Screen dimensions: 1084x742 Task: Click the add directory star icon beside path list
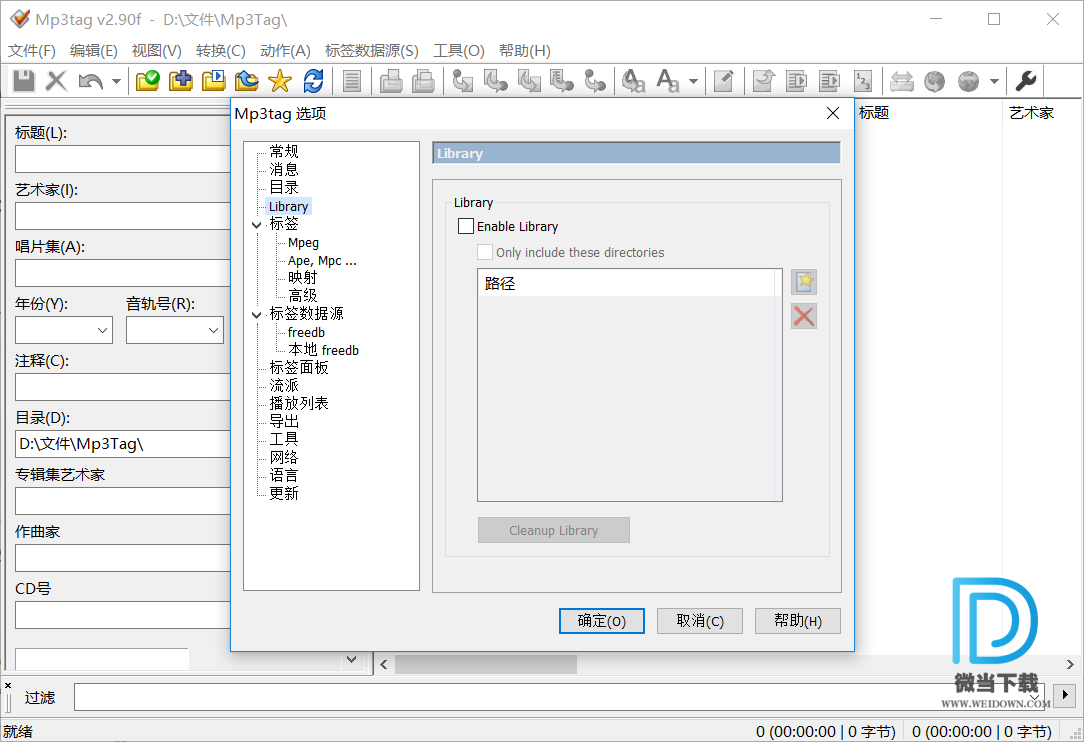pos(804,282)
